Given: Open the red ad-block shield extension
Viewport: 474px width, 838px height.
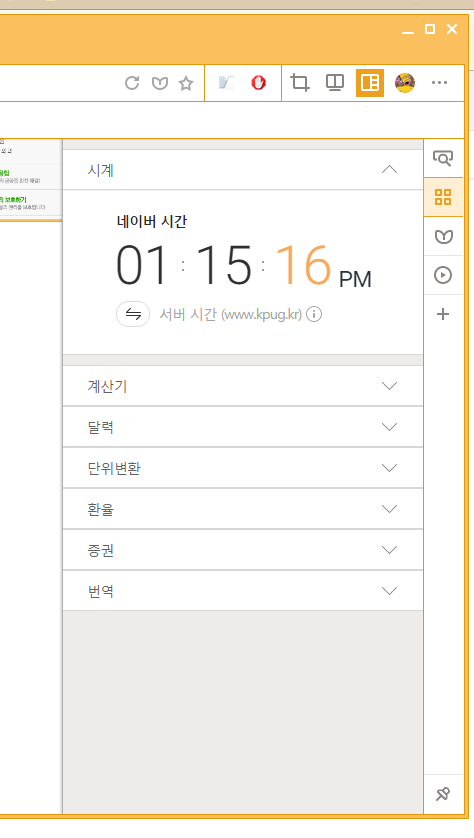Looking at the screenshot, I should [x=259, y=83].
